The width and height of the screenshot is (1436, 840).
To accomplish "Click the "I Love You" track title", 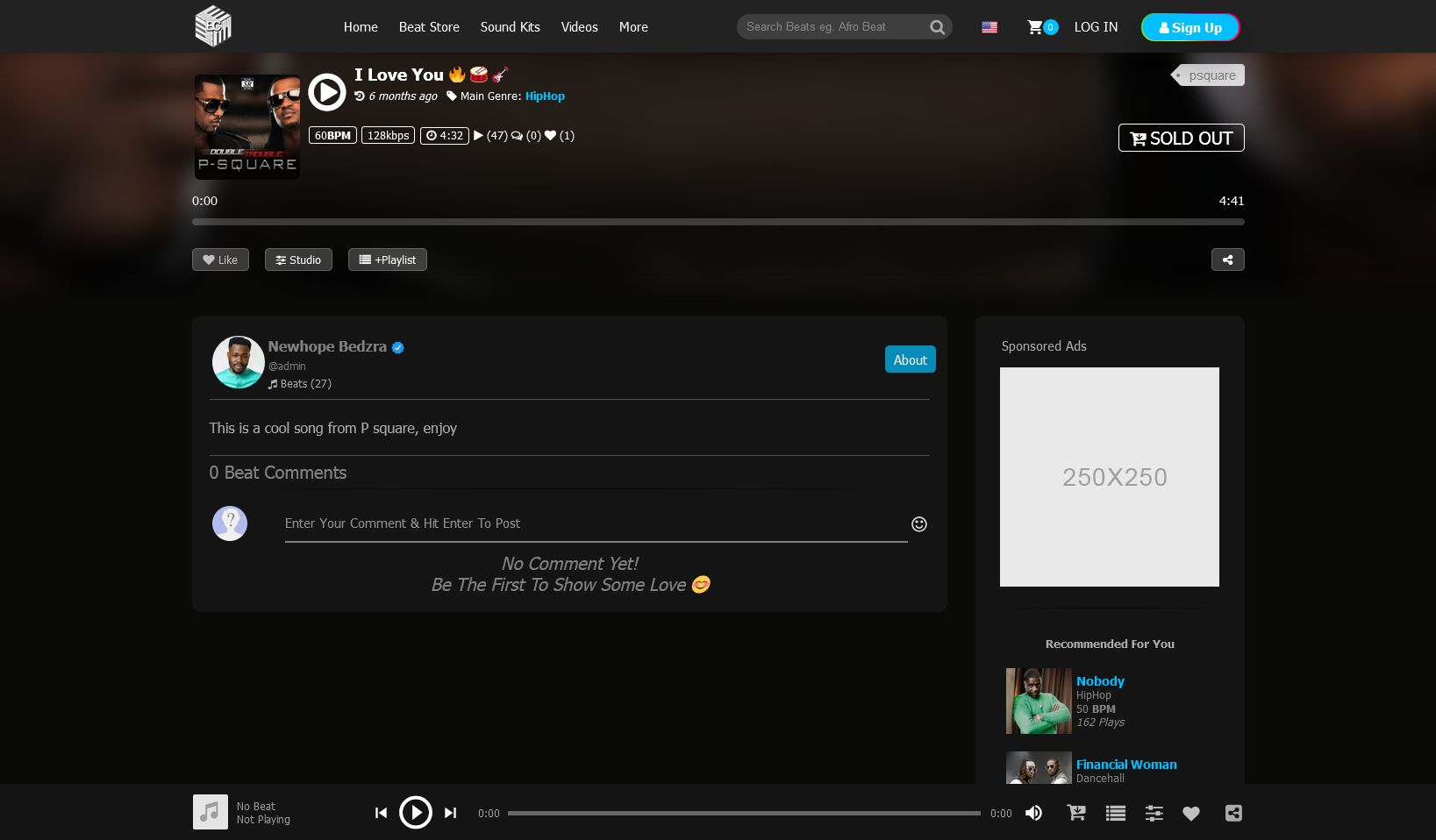I will point(399,75).
